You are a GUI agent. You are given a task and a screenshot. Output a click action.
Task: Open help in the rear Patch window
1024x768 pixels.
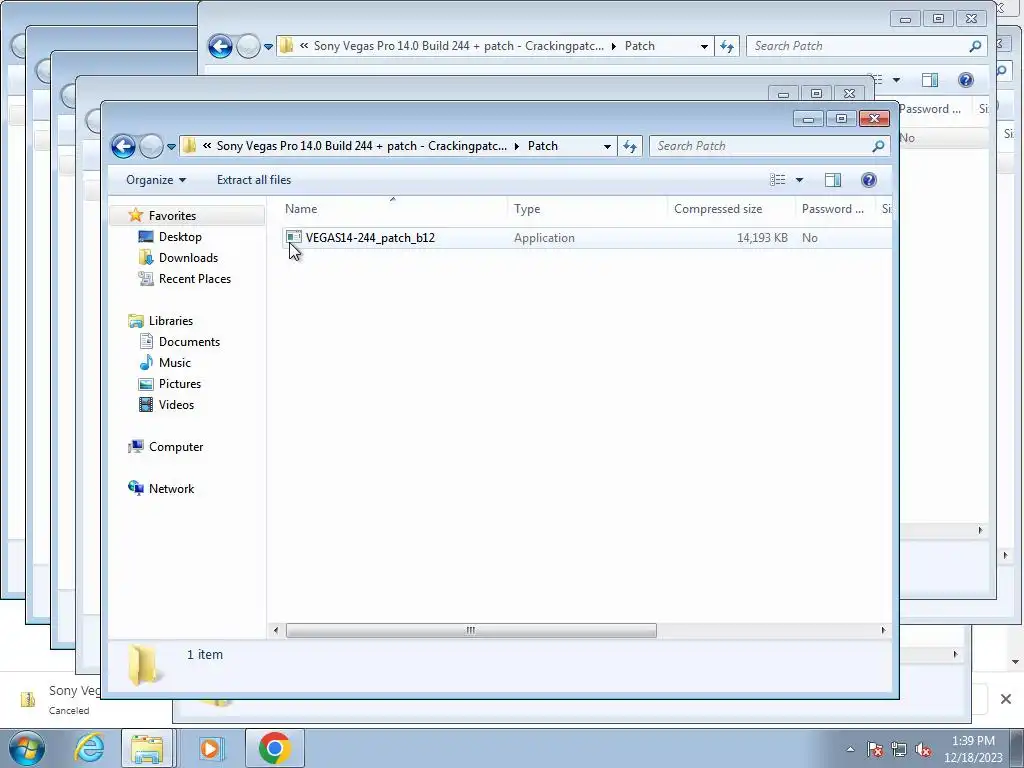point(965,80)
